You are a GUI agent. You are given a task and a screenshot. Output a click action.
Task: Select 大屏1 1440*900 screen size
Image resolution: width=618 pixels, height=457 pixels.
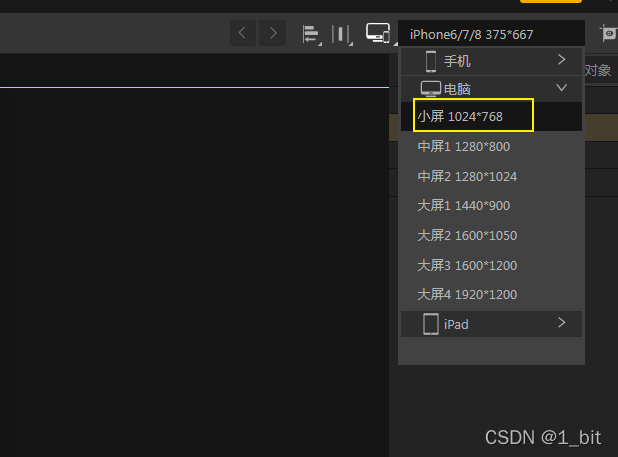[x=491, y=205]
